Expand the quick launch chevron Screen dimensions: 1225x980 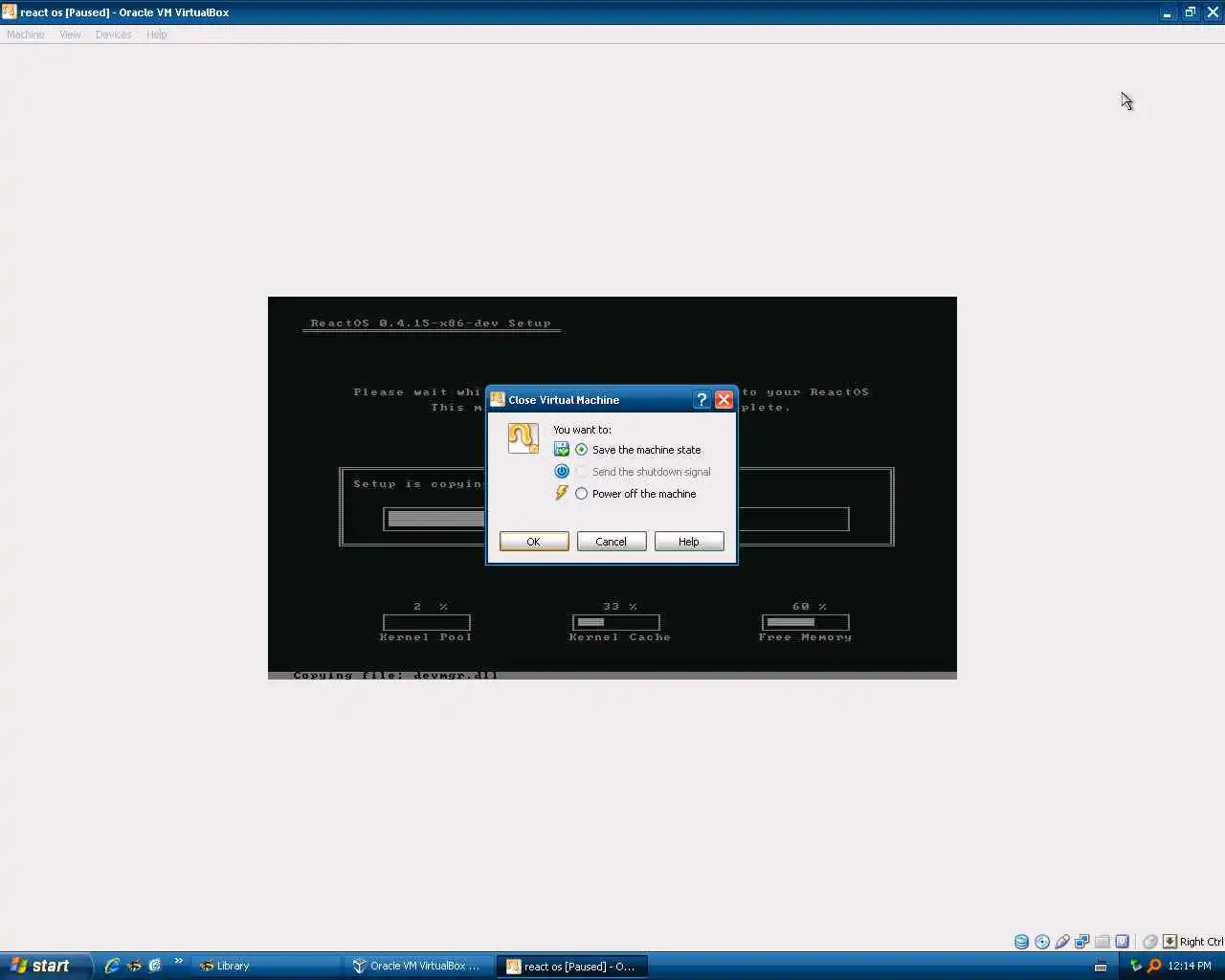178,961
